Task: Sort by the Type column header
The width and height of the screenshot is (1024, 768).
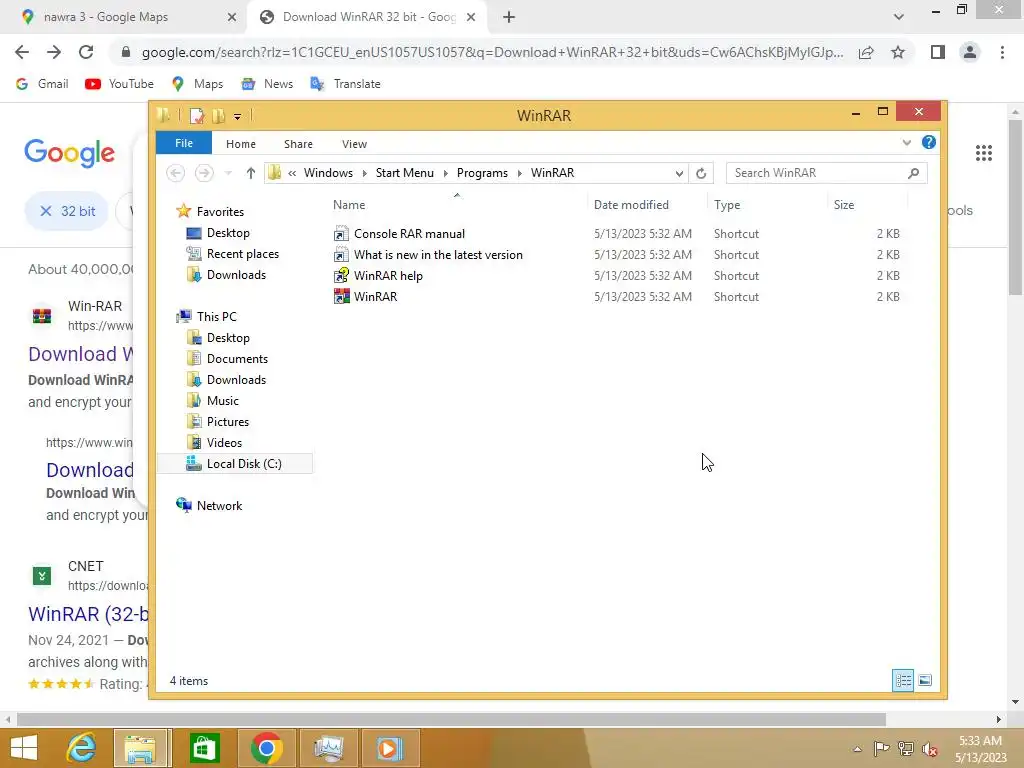Action: coord(727,205)
